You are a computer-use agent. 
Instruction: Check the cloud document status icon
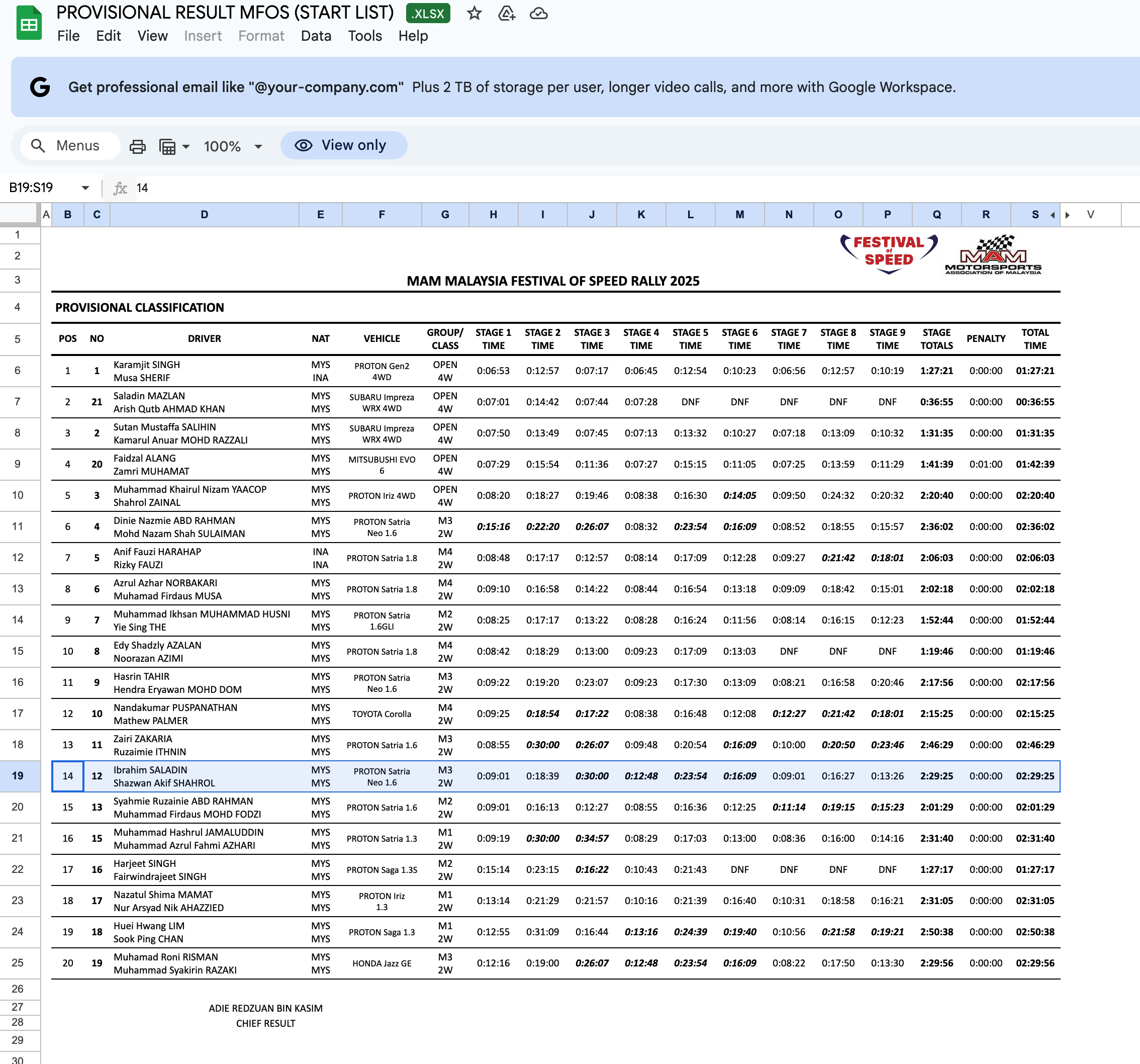(538, 13)
